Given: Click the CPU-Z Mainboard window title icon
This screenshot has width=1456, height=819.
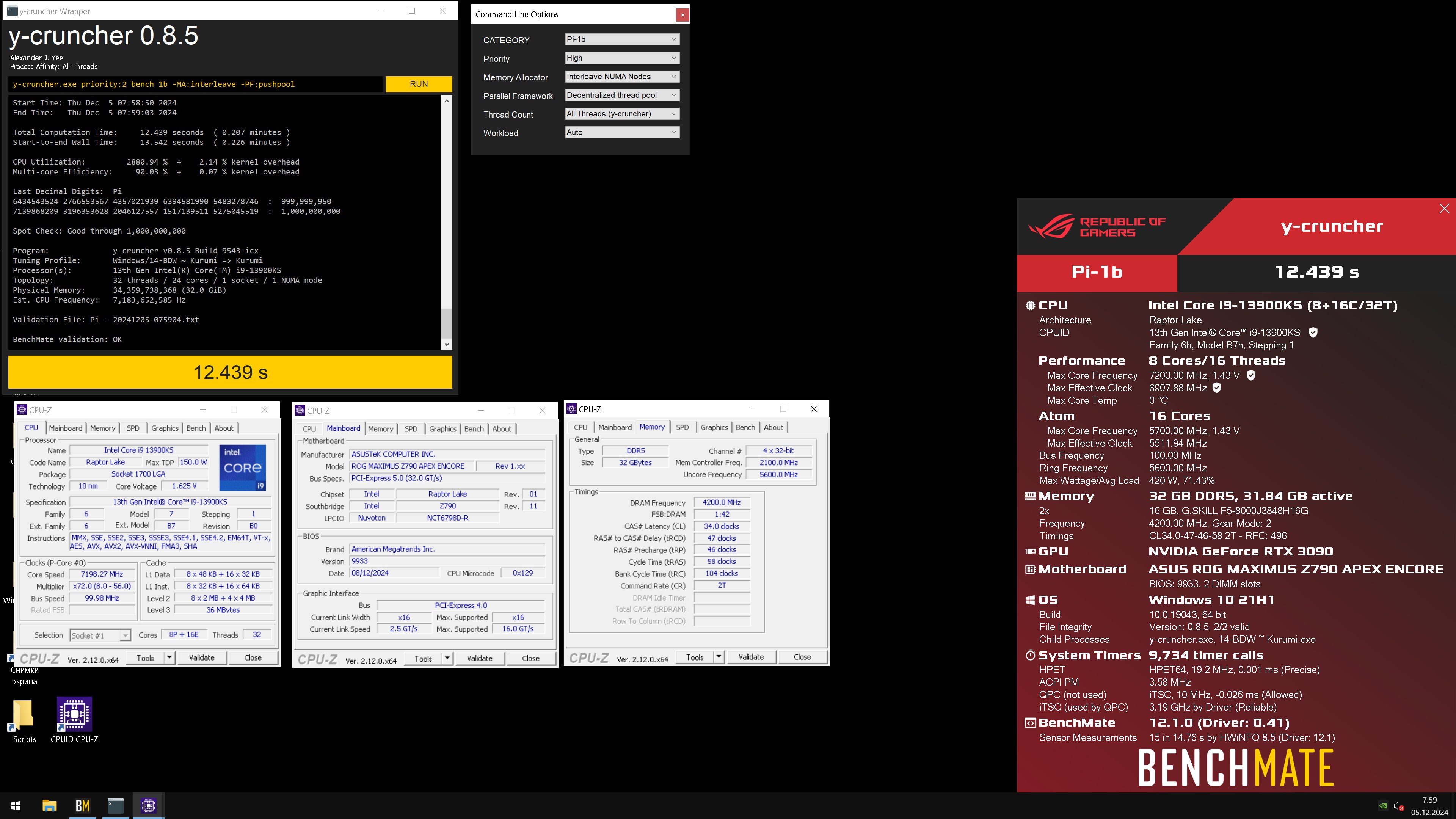Looking at the screenshot, I should click(300, 410).
